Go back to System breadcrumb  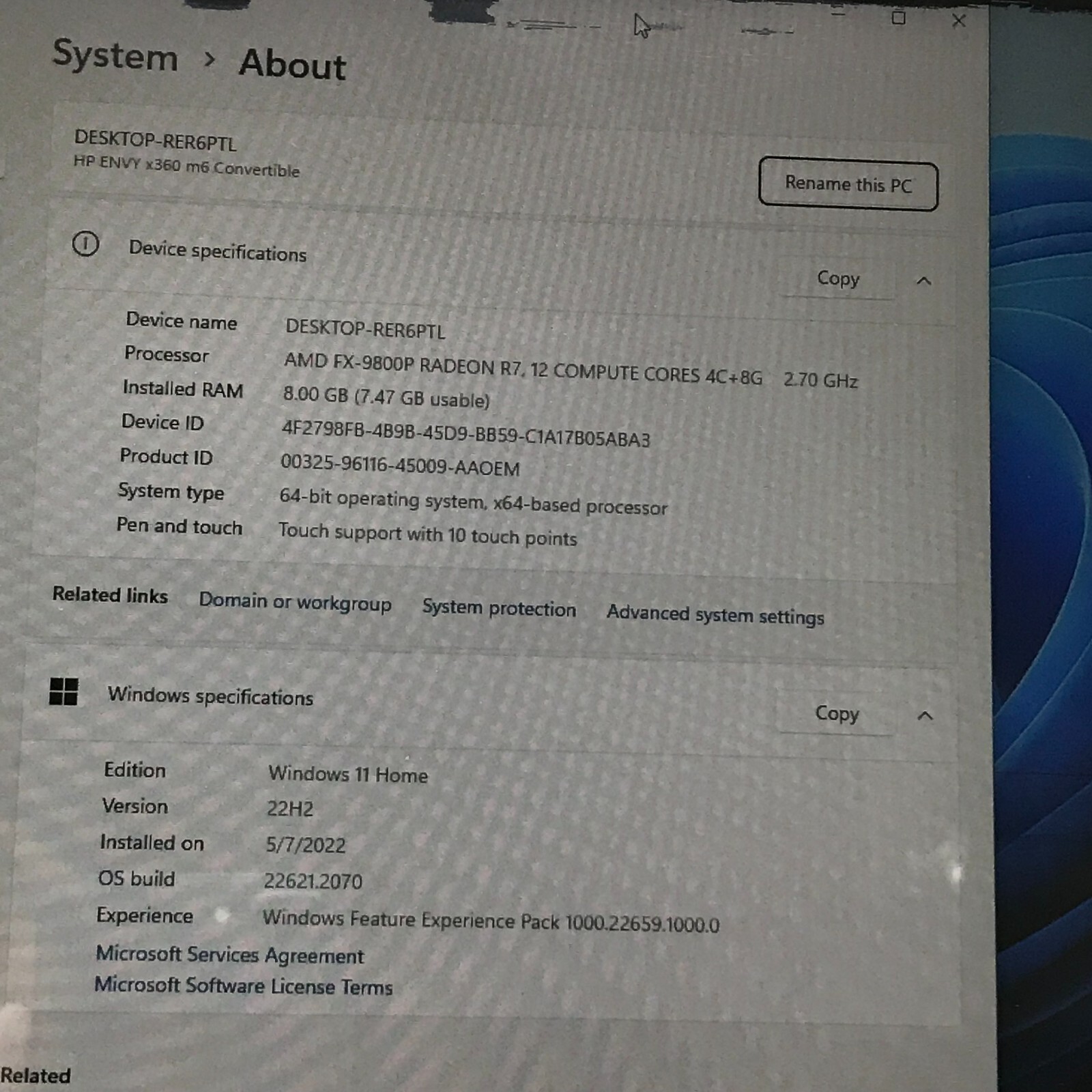tap(115, 55)
